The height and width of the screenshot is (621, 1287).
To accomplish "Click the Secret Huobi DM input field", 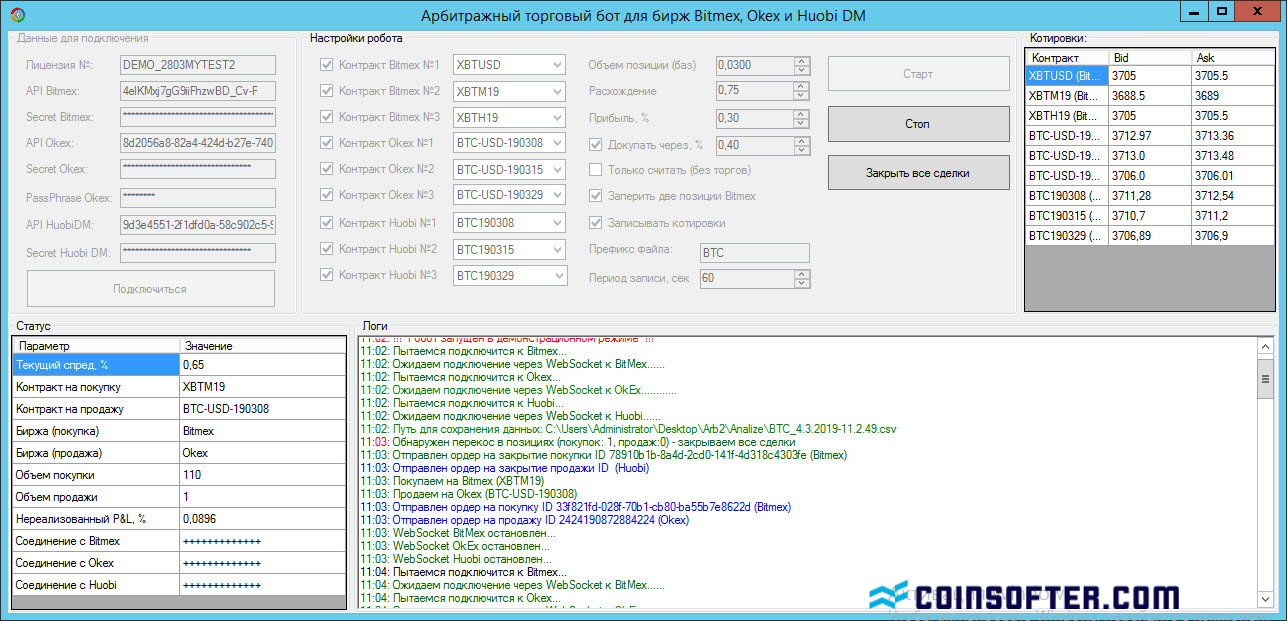I will click(197, 251).
